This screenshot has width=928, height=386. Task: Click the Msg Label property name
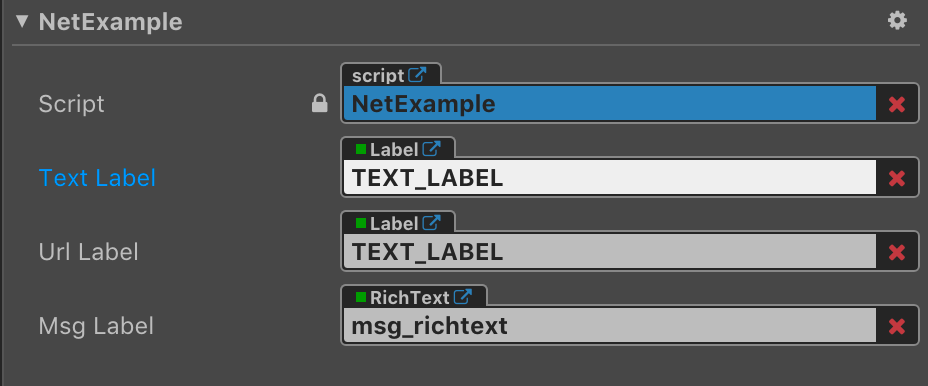[x=96, y=326]
